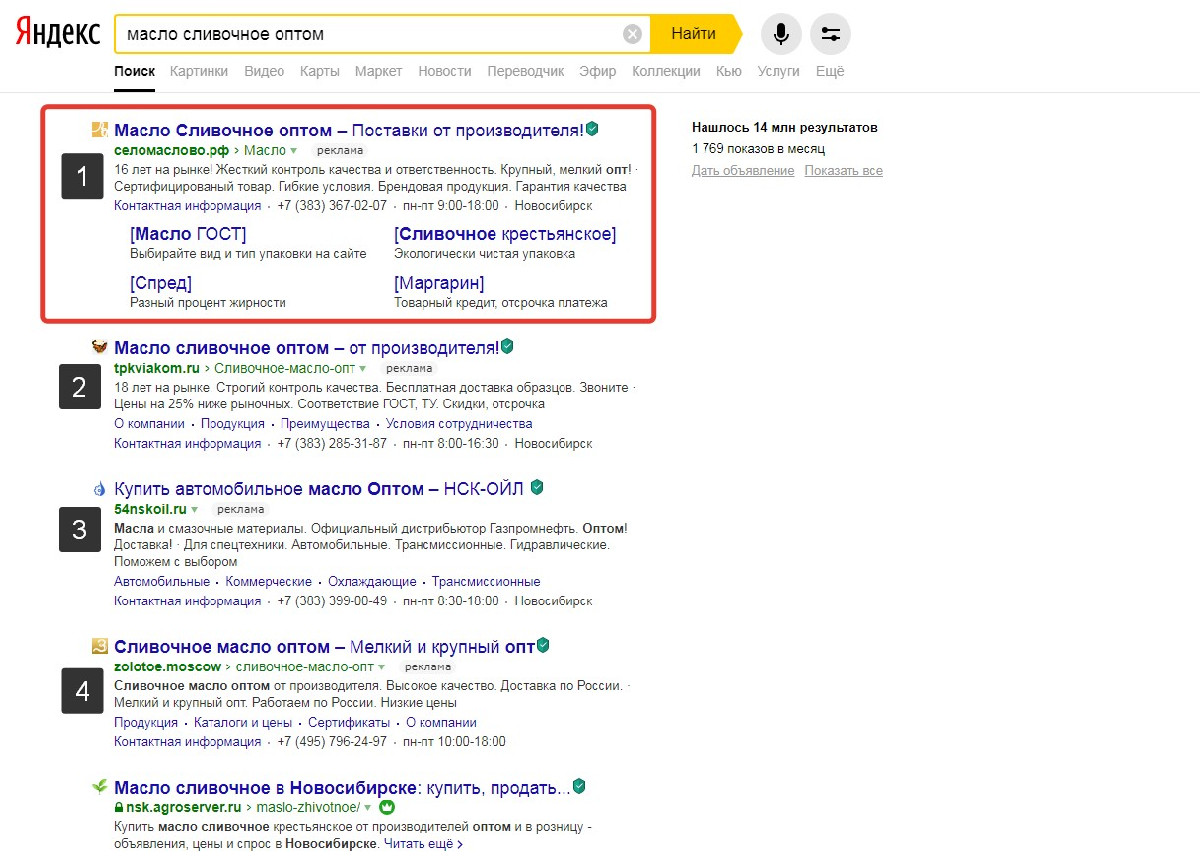Click verified shield beside НСК-ОЙЛ title

click(537, 488)
